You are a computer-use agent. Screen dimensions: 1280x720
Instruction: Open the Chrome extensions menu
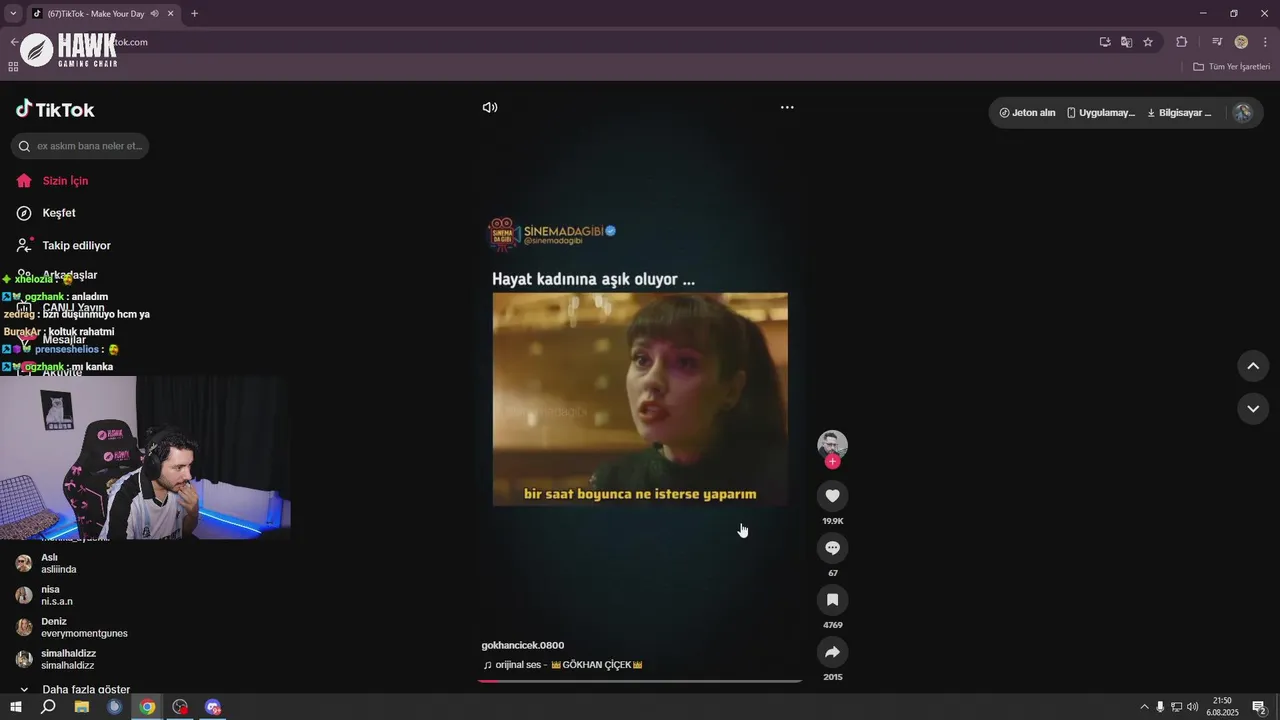1181,42
